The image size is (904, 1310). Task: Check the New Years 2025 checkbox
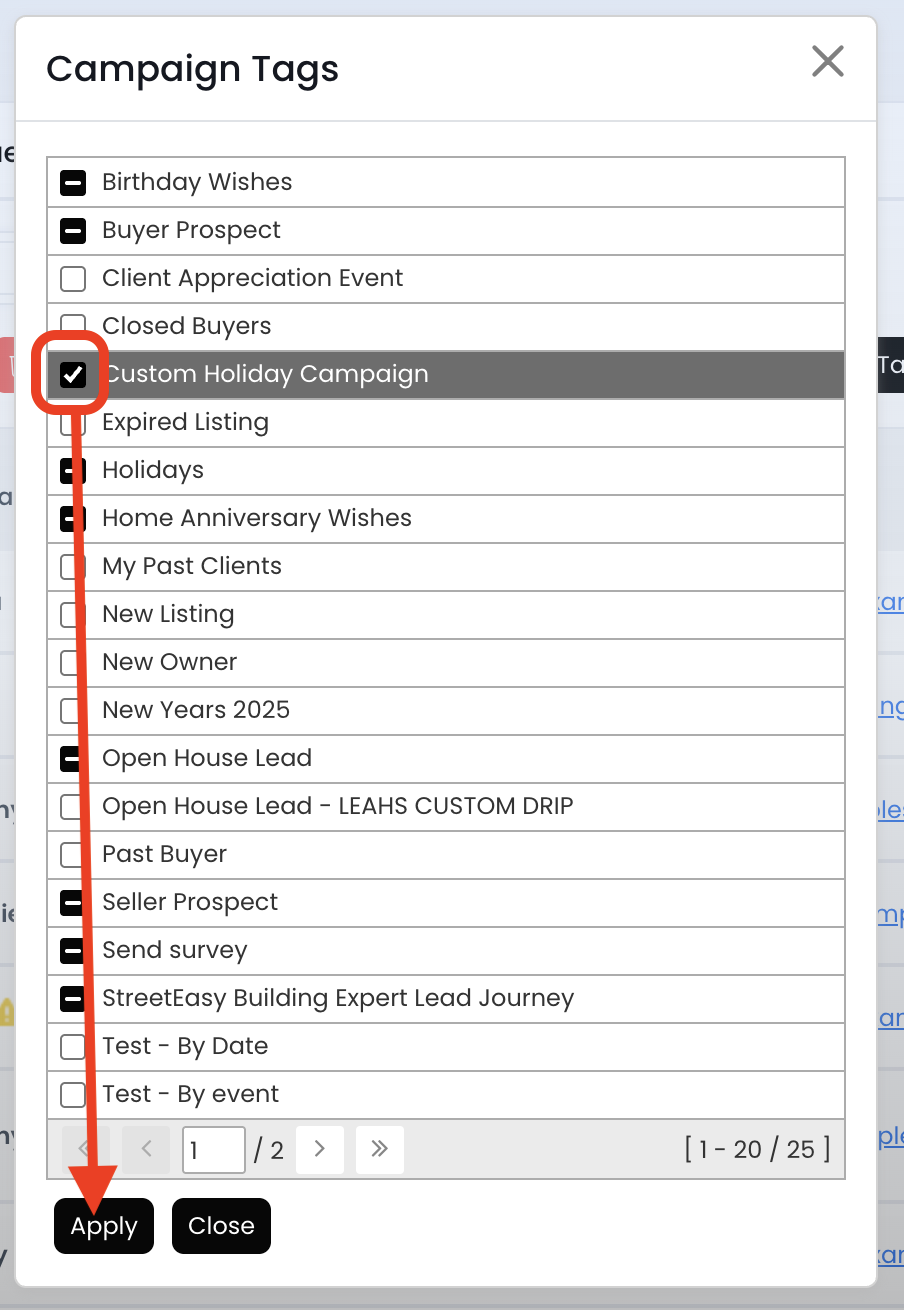coord(71,710)
